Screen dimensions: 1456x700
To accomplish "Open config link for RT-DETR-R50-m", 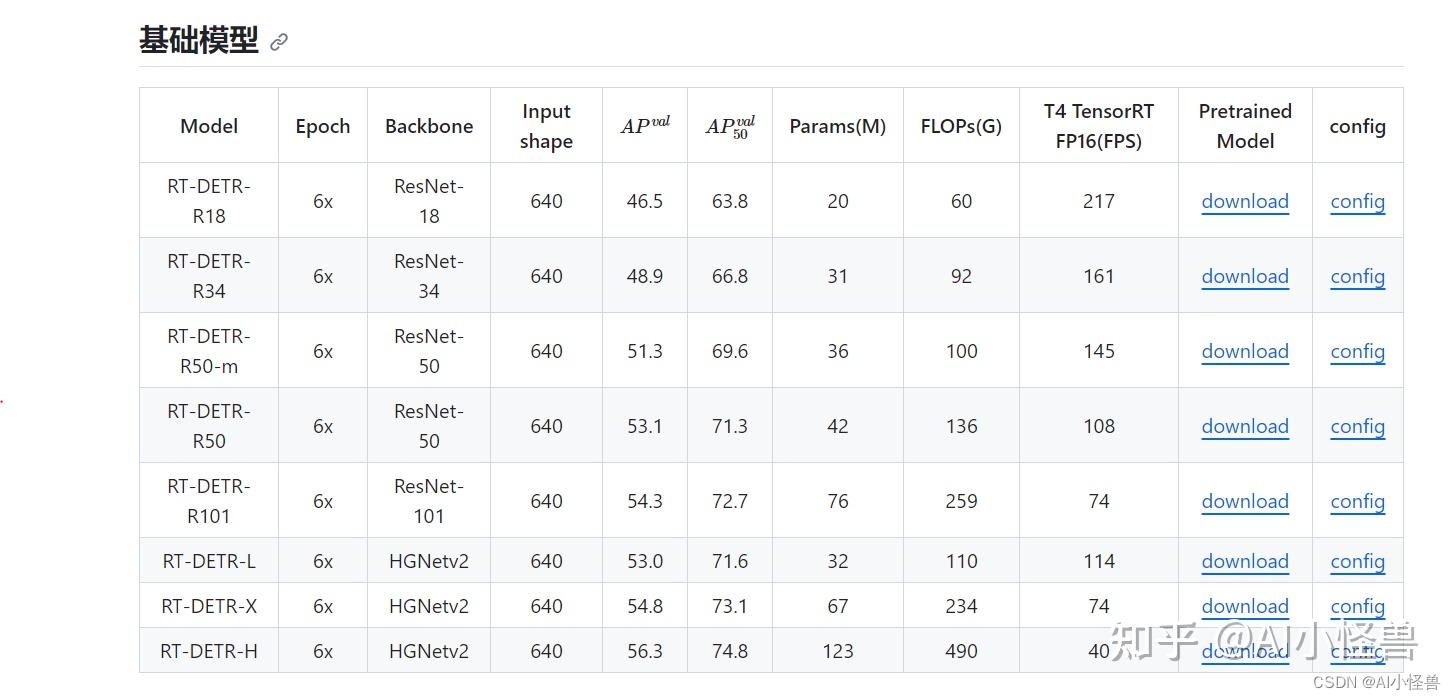I will [1357, 351].
